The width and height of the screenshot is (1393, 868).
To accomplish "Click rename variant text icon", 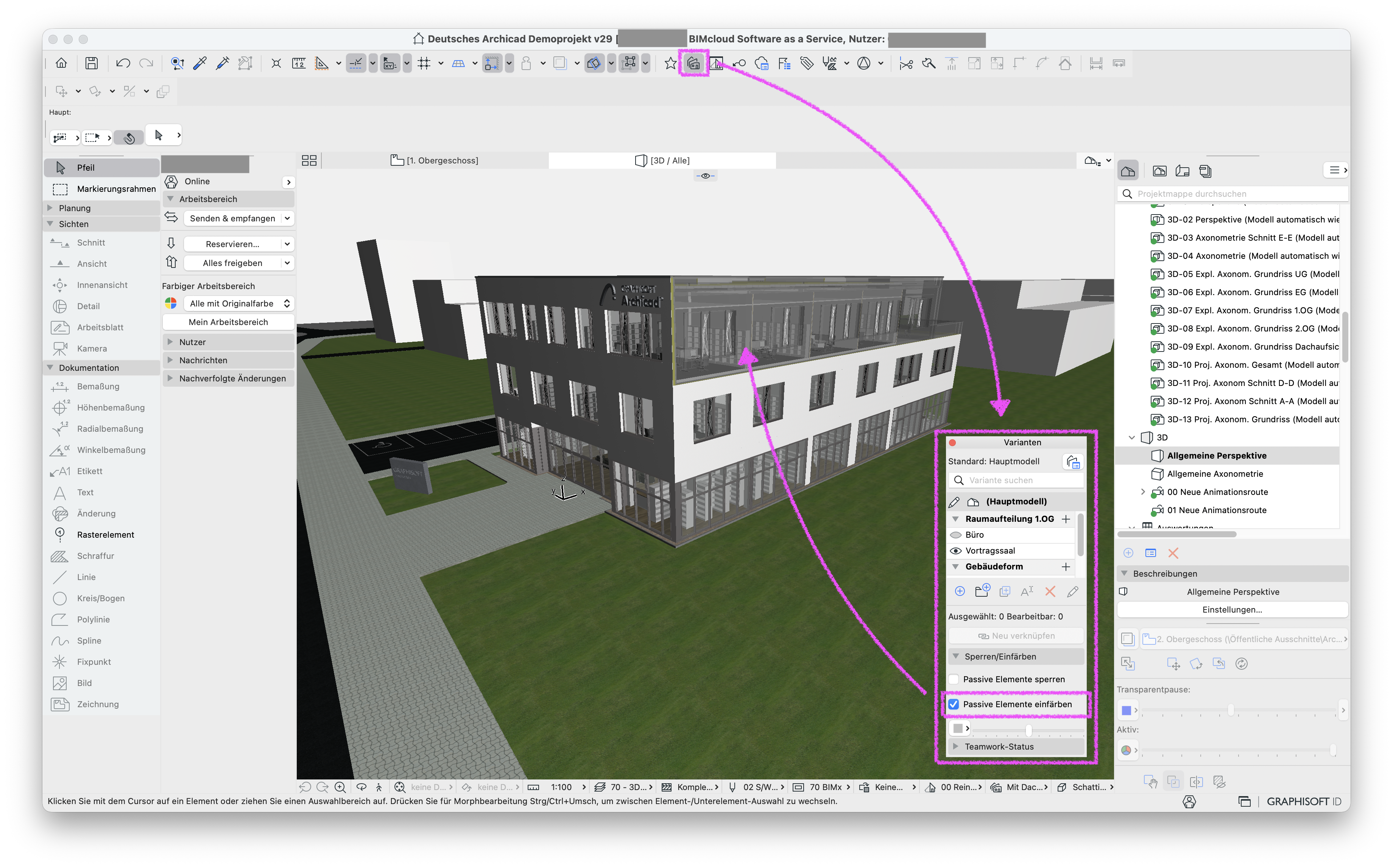I will coord(1027,591).
